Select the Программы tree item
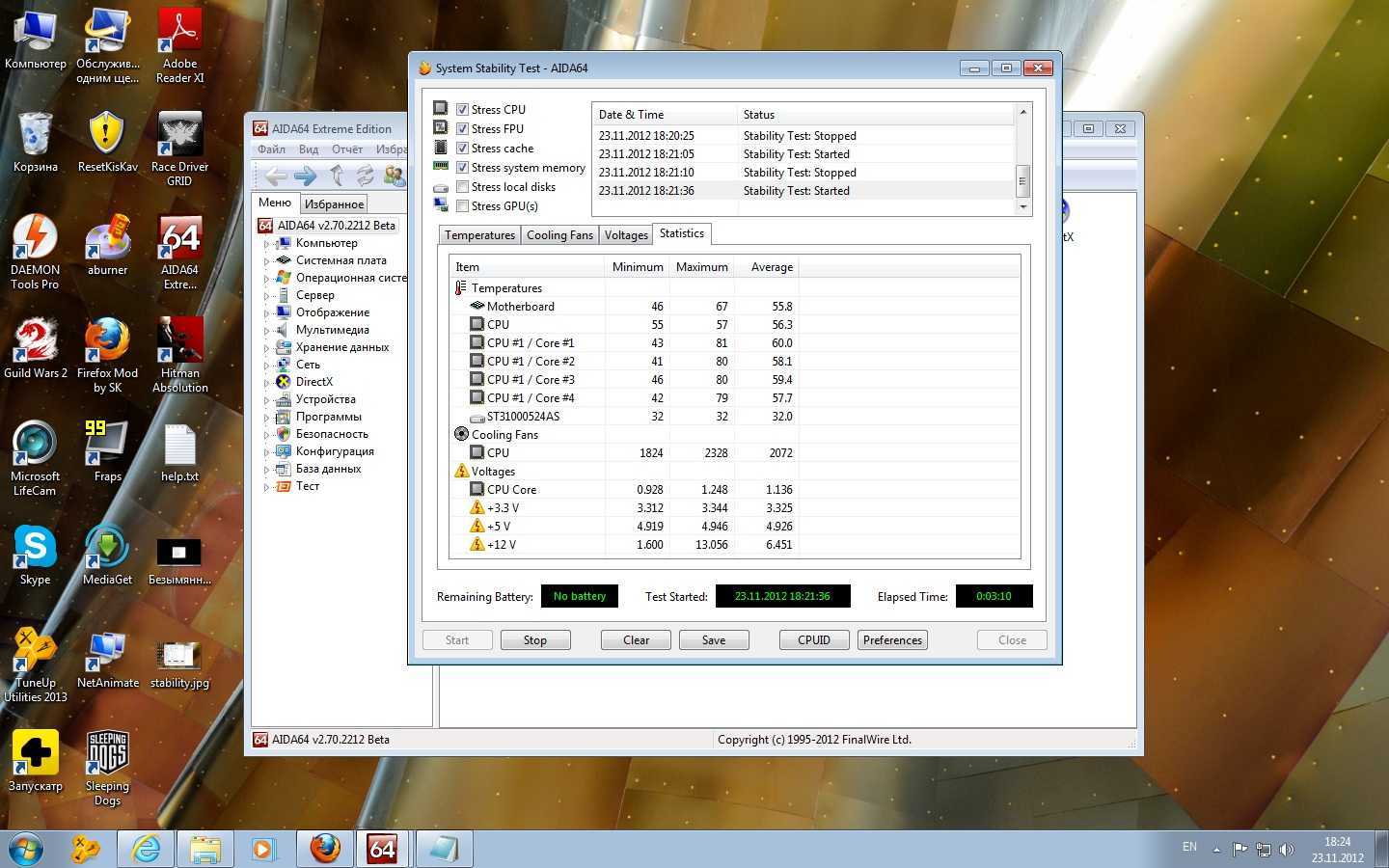Image resolution: width=1389 pixels, height=868 pixels. tap(328, 417)
